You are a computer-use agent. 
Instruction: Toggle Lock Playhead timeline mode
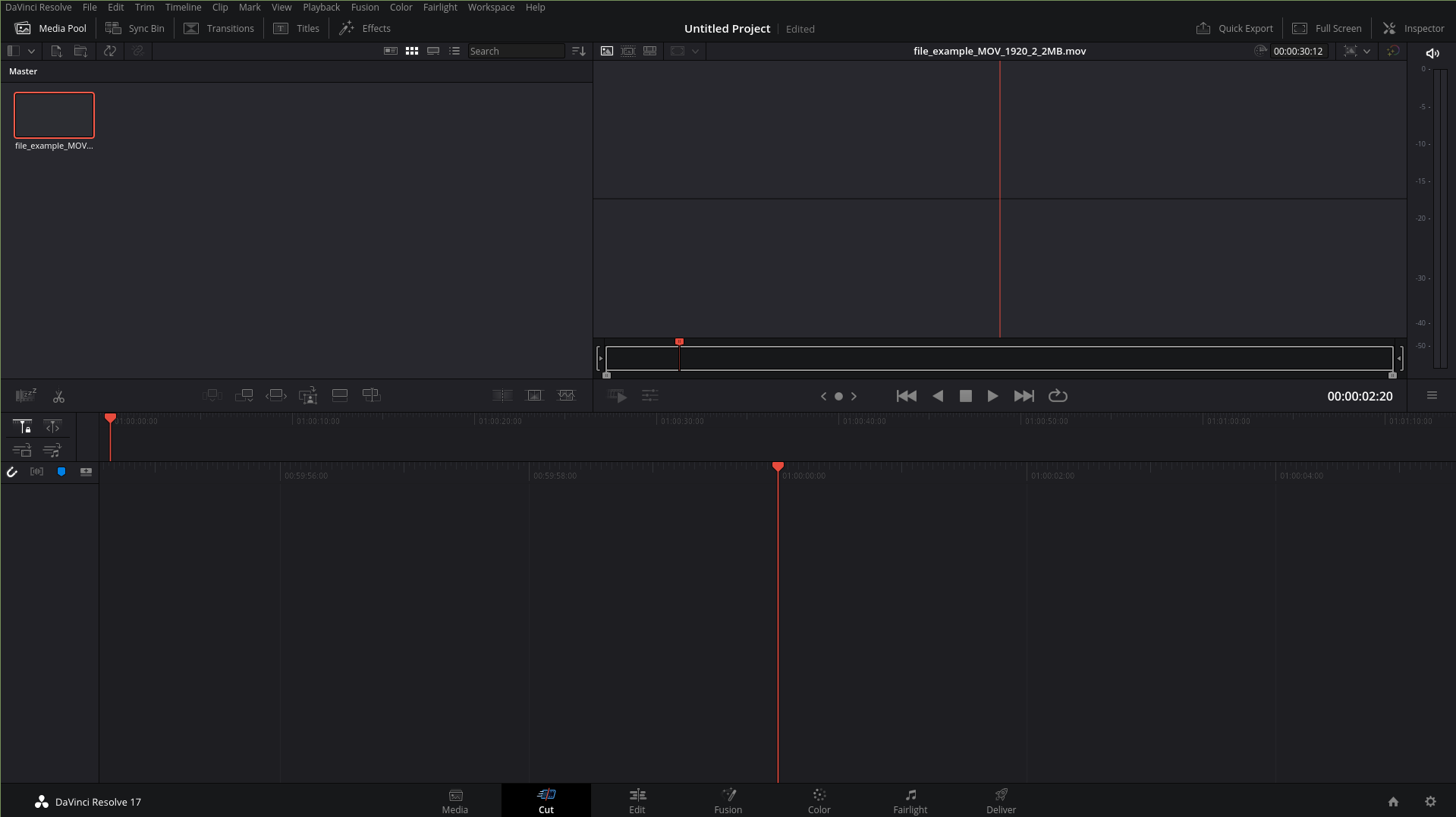[22, 427]
